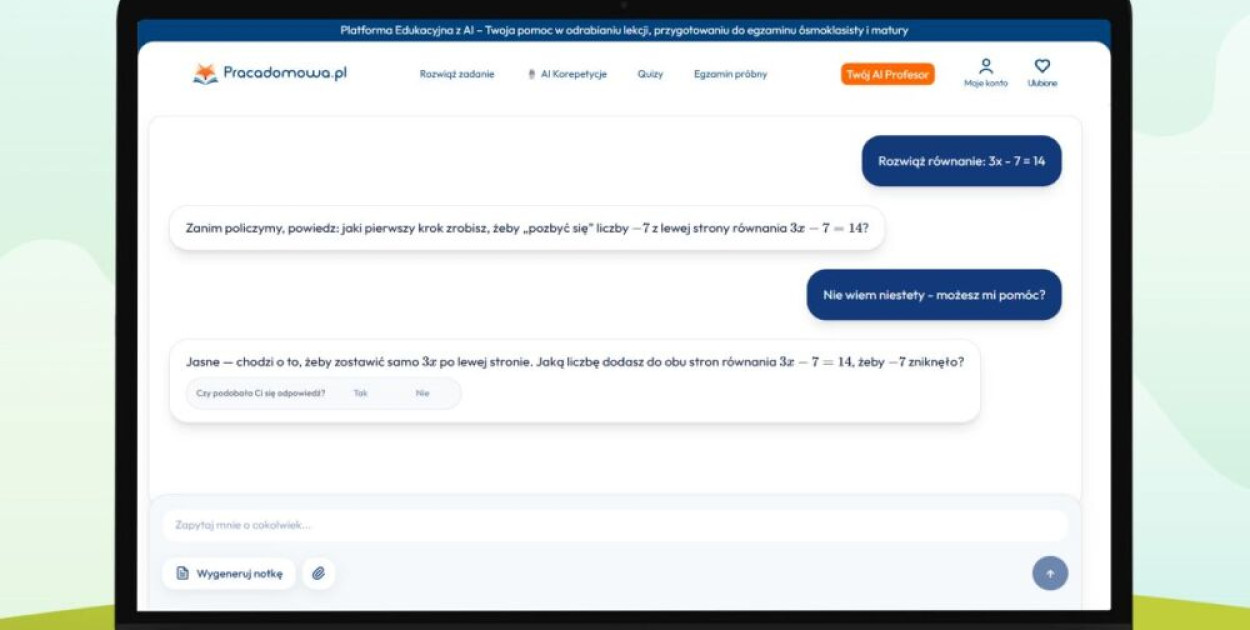Open Moje konto user profile icon
Viewport: 1250px width, 630px height.
click(985, 67)
